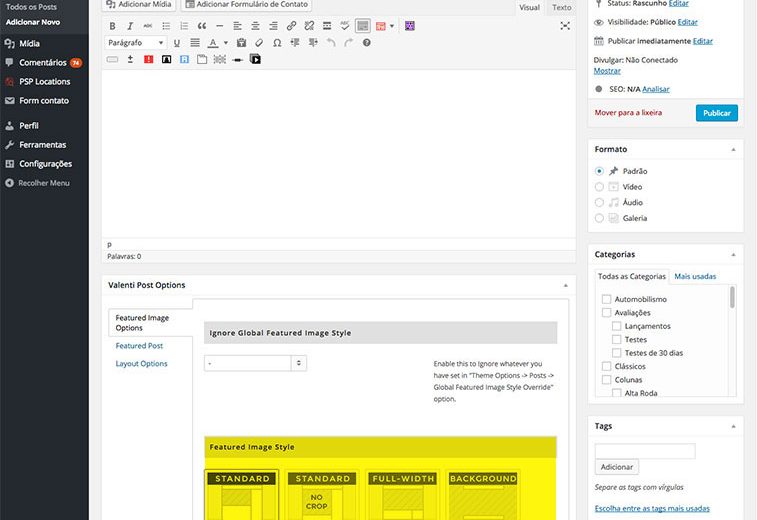Tick the Clássicos category checkbox
This screenshot has width=757, height=520.
tap(606, 367)
